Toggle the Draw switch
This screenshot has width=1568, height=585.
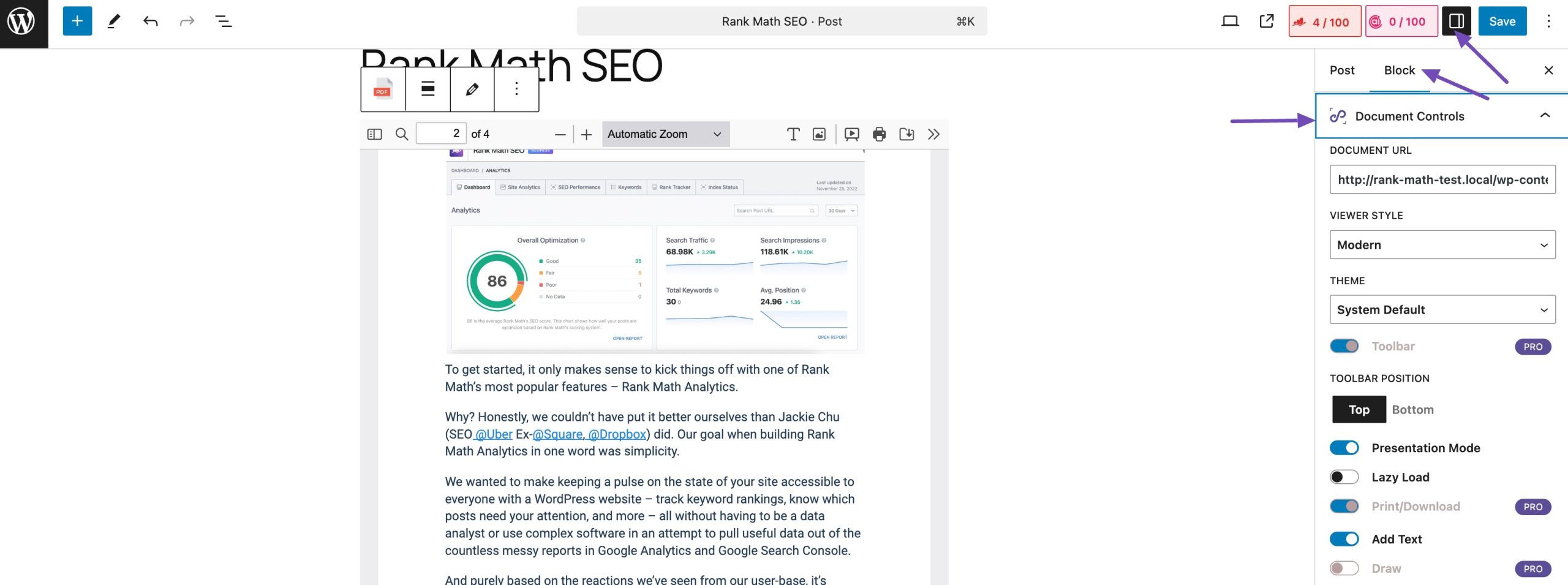pyautogui.click(x=1344, y=569)
